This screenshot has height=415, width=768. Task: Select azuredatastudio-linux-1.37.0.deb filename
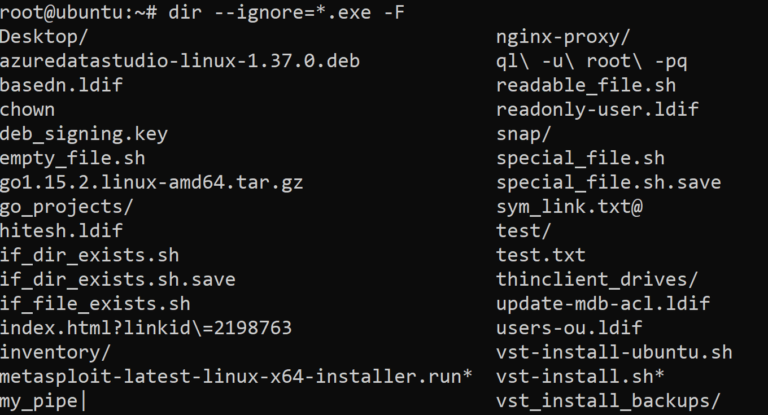tap(180, 61)
